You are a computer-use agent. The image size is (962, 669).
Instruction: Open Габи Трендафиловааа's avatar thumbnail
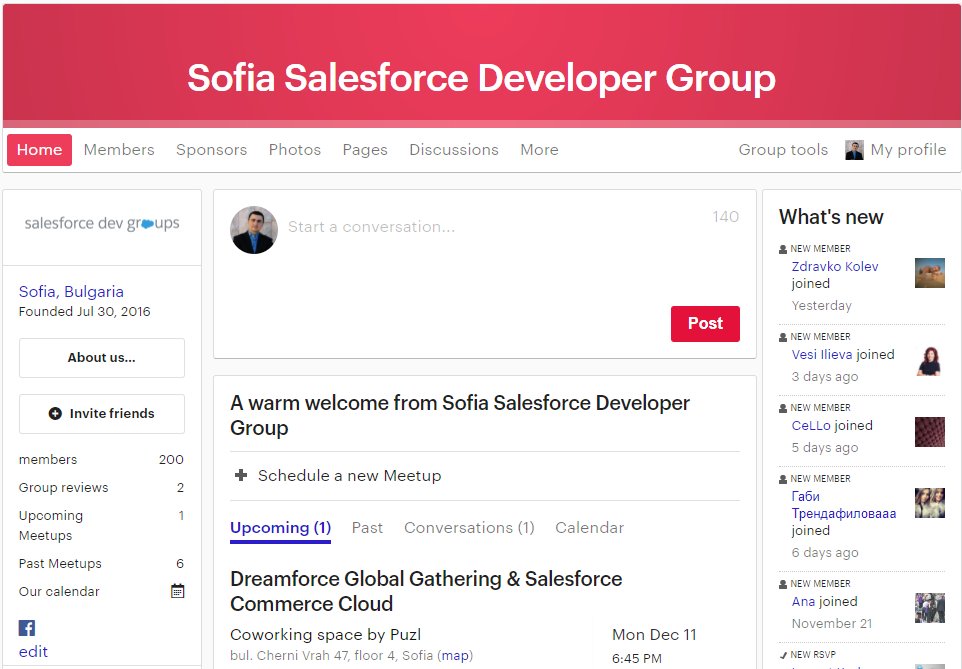coord(929,503)
